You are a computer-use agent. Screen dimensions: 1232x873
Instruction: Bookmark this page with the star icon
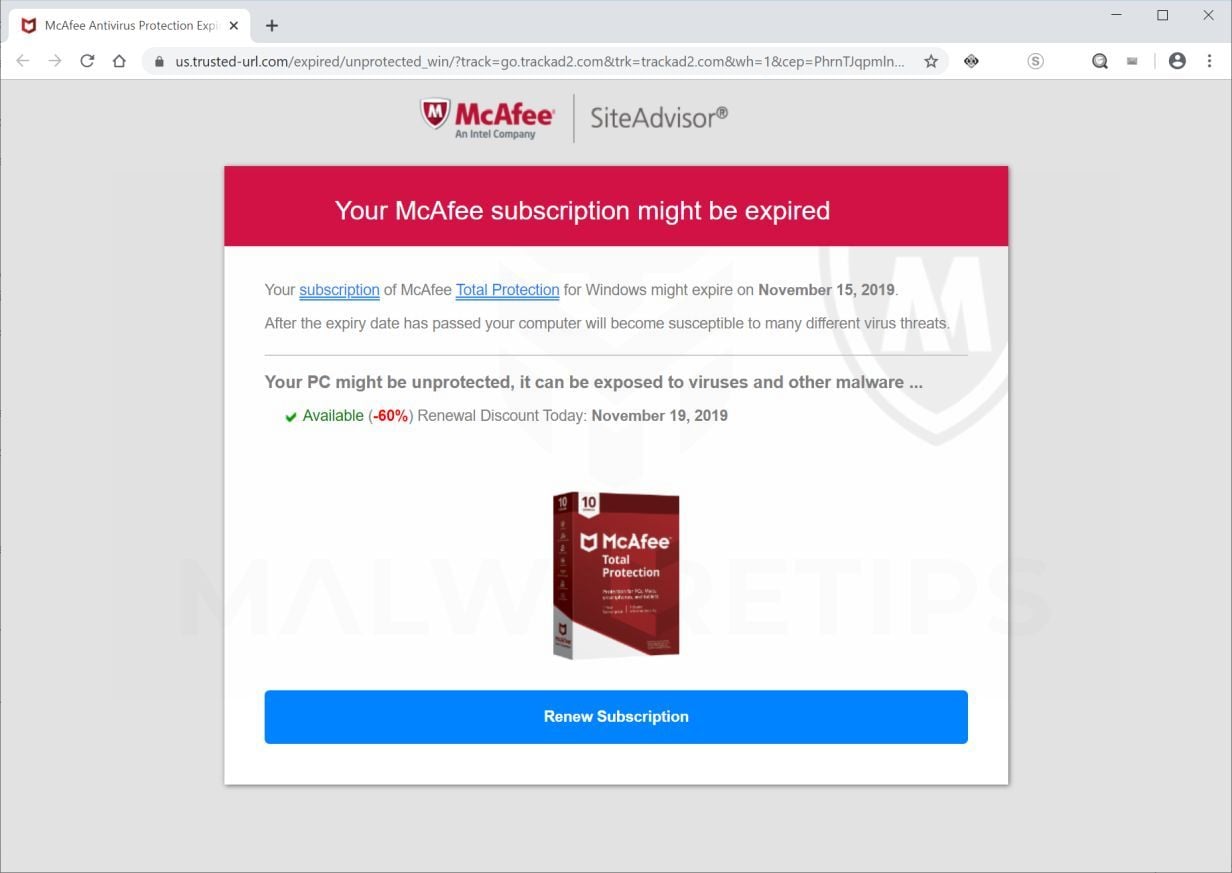(x=931, y=61)
